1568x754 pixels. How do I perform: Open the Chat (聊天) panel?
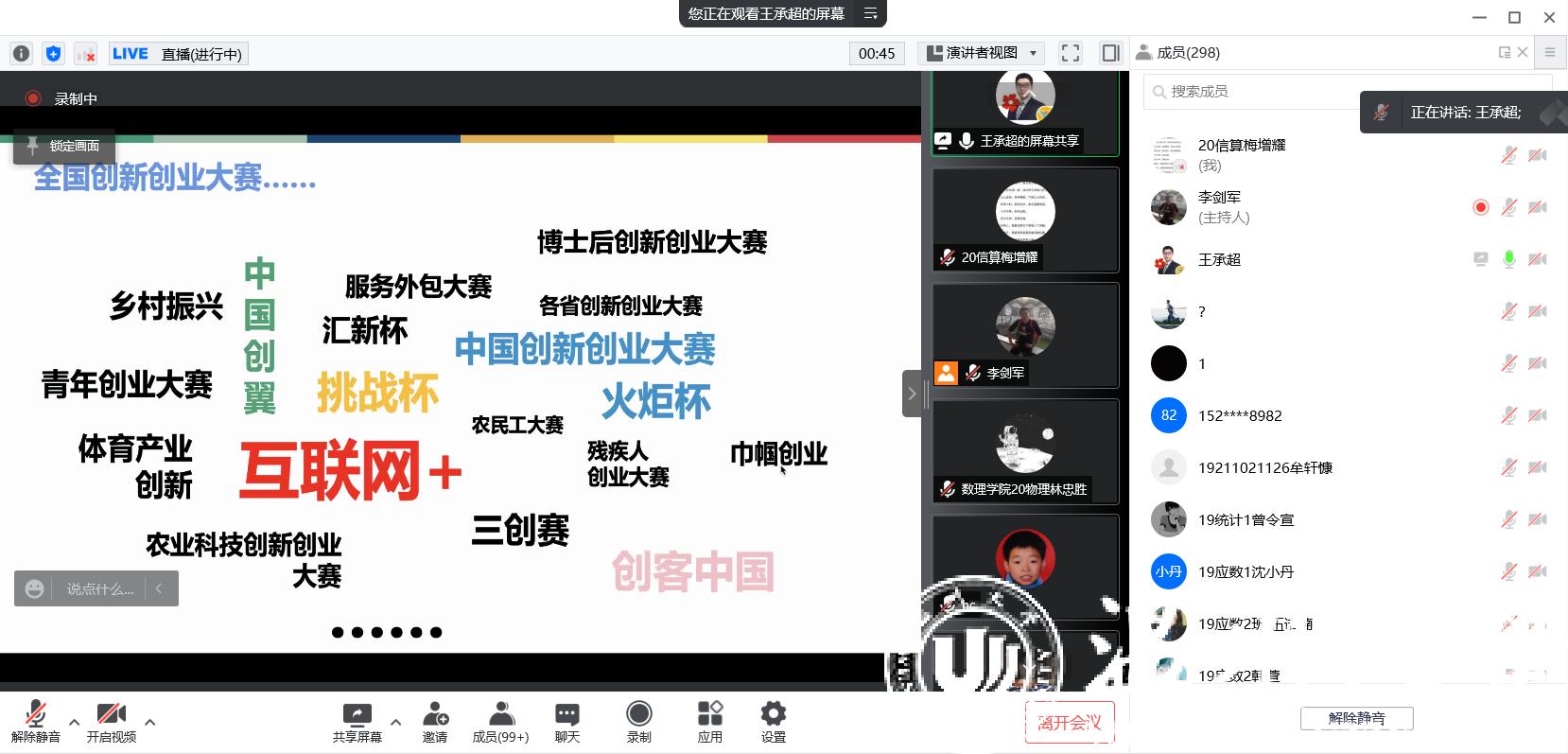566,722
